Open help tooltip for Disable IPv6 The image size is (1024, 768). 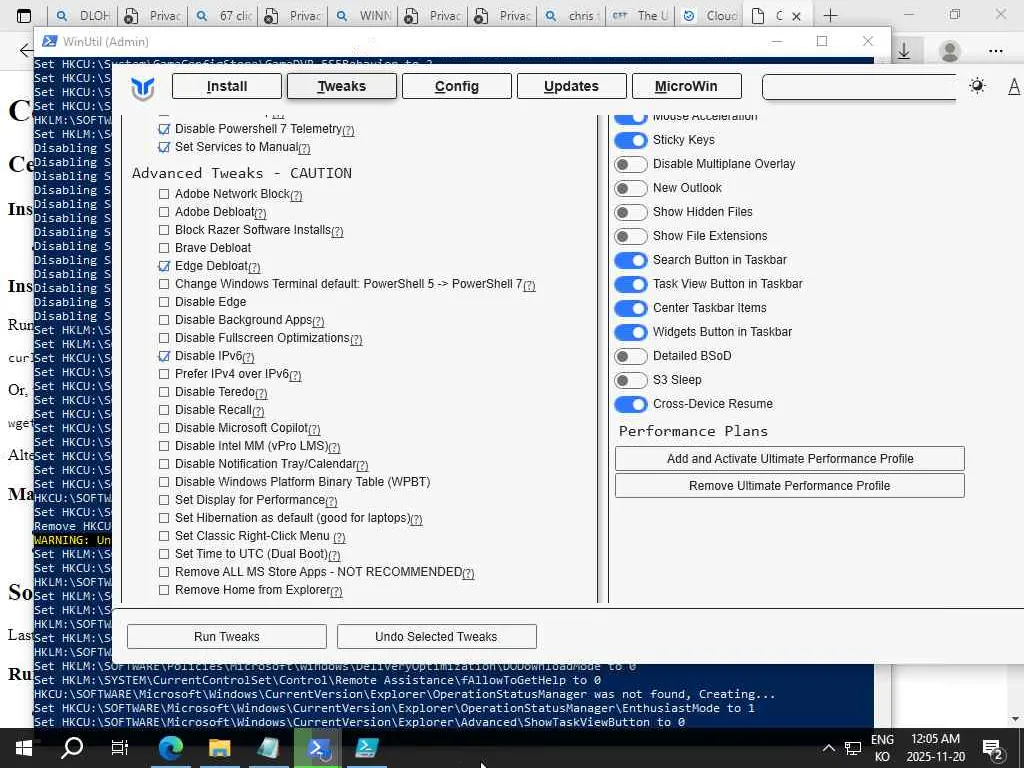coord(248,357)
